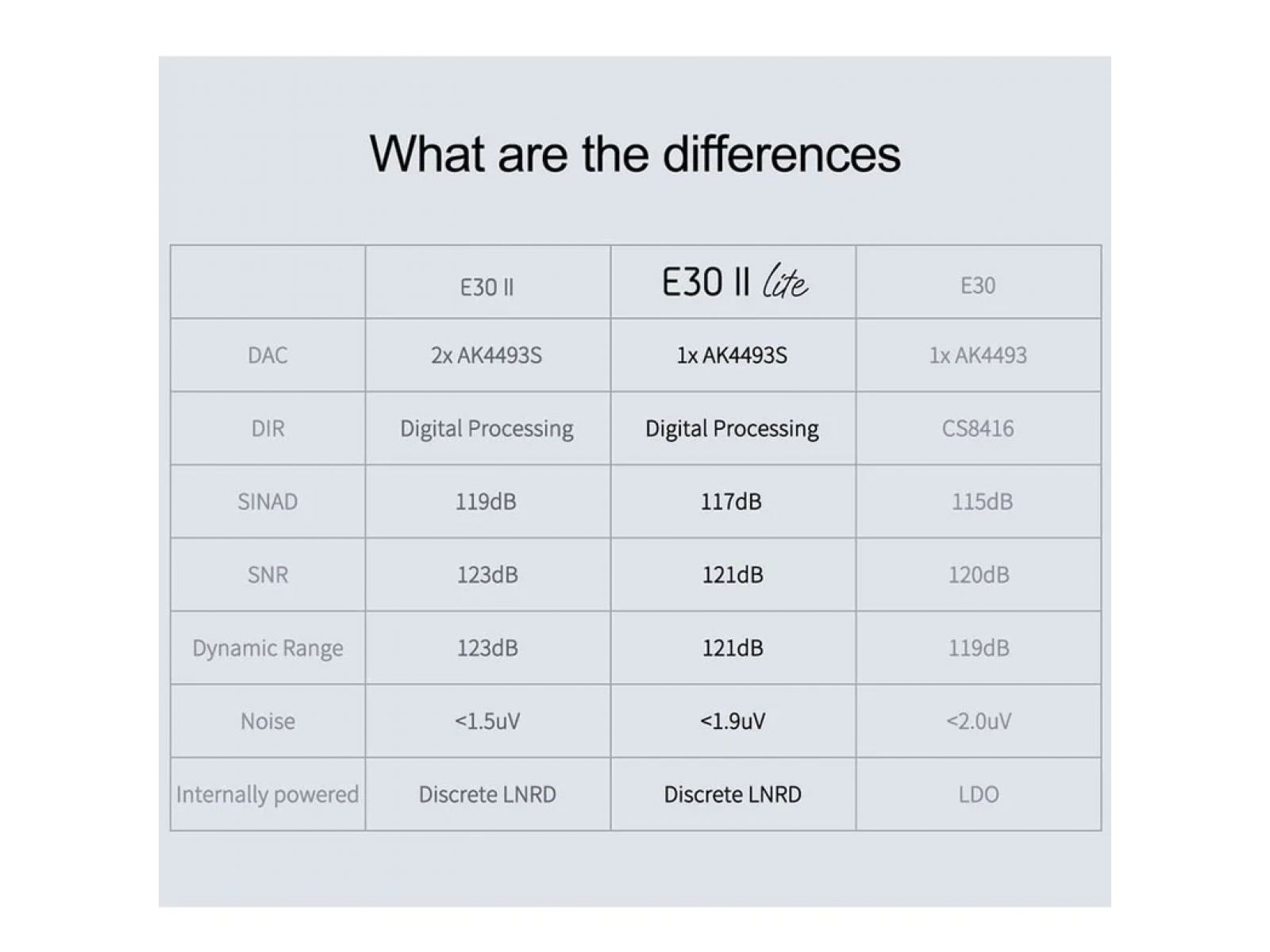Click the Dynamic Range row label
The width and height of the screenshot is (1270, 952).
click(267, 648)
